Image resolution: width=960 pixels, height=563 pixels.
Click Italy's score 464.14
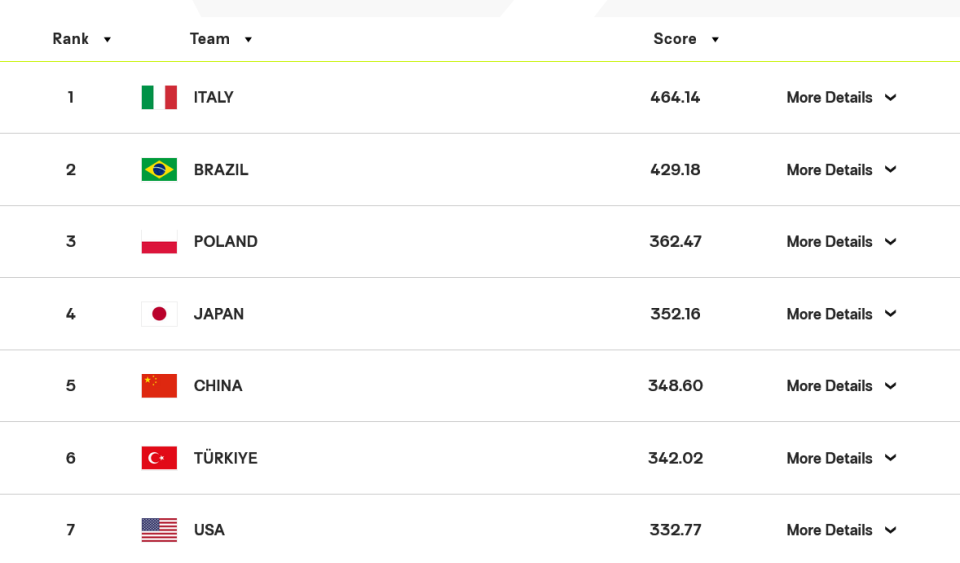point(675,97)
